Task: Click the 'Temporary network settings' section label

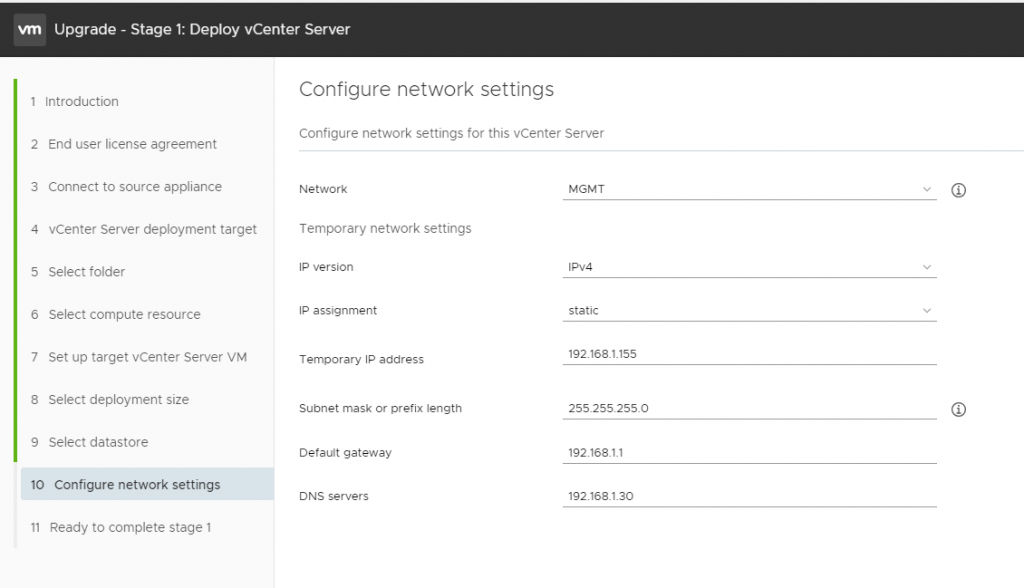Action: pos(385,229)
